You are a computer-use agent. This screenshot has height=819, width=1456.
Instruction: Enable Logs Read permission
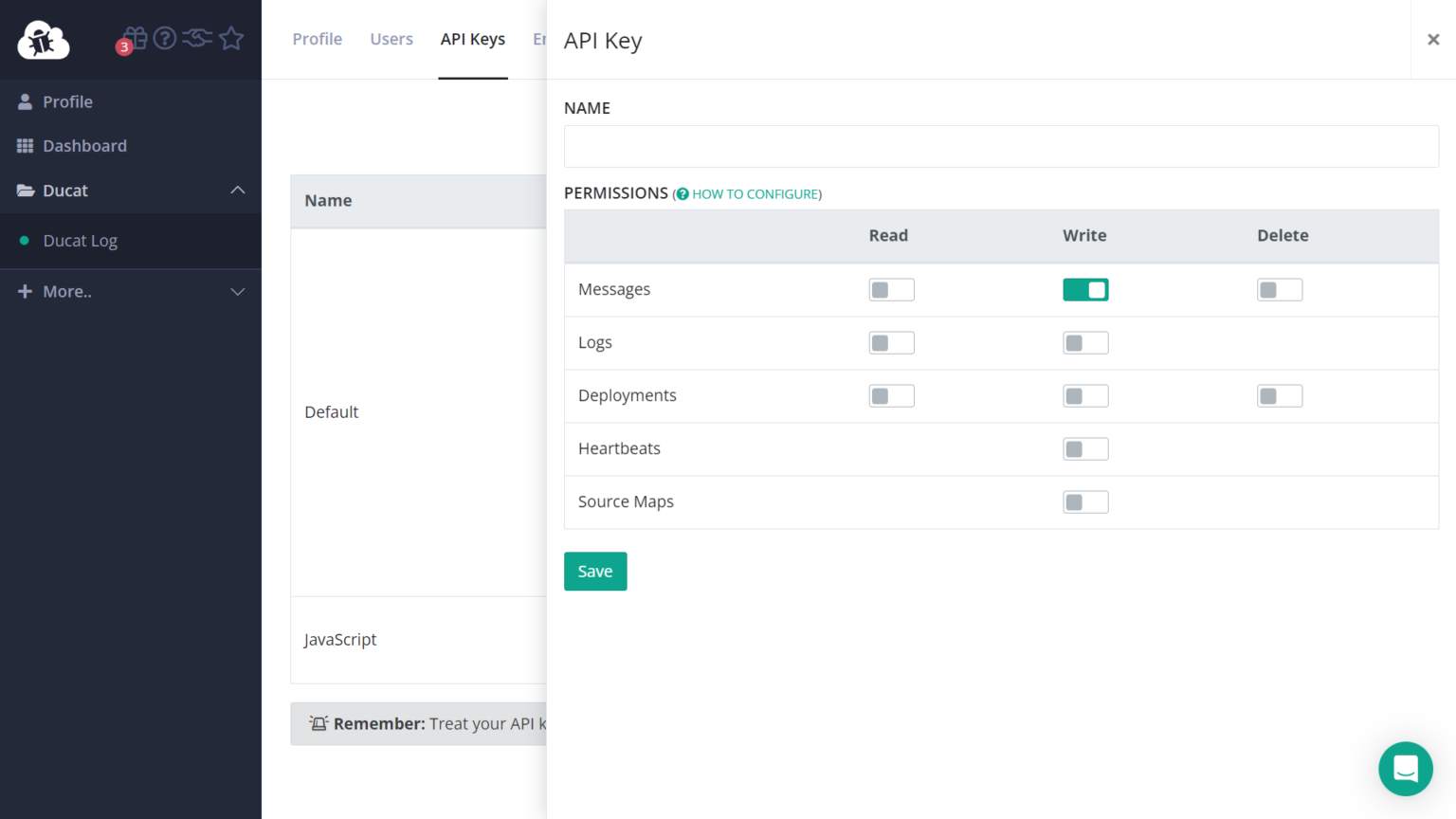coord(891,343)
